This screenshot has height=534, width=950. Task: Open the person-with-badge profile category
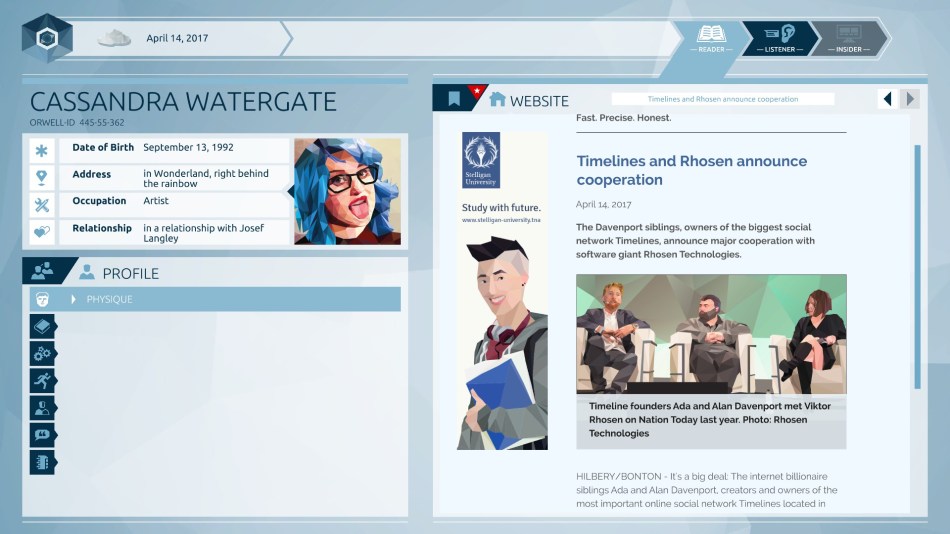42,407
